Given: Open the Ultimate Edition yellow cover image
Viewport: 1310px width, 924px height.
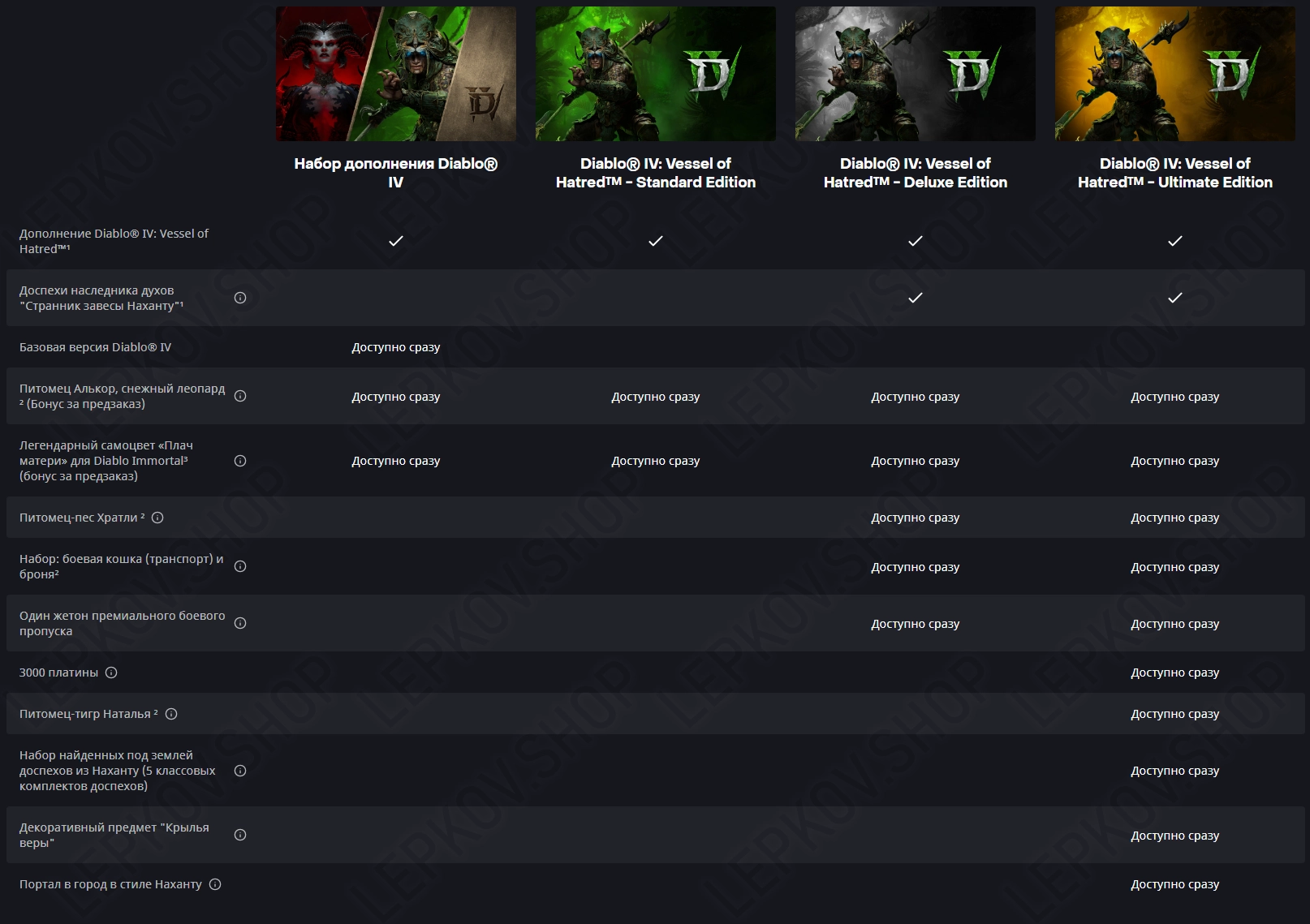Looking at the screenshot, I should point(1175,74).
